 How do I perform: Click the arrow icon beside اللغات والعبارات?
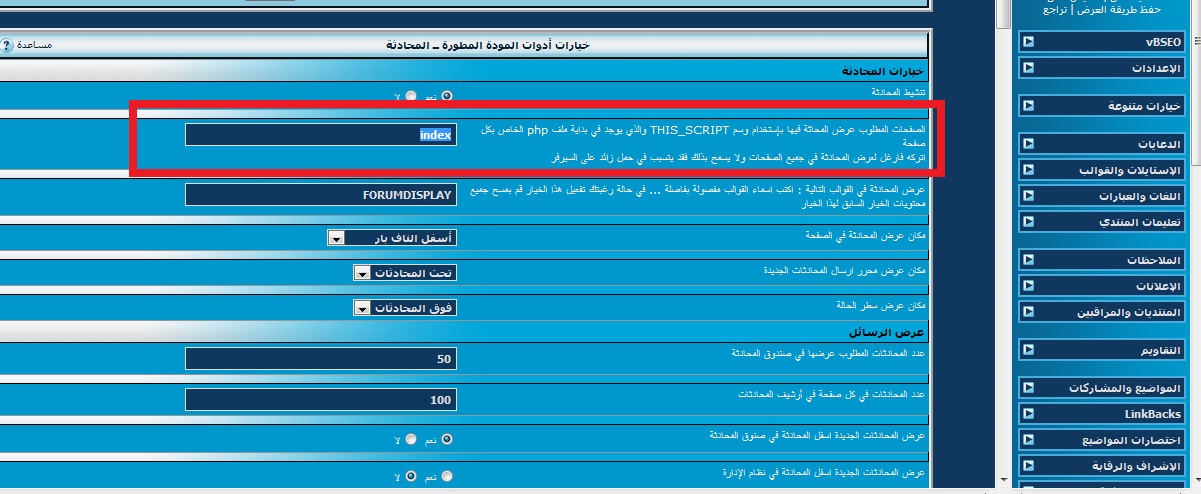pyautogui.click(x=1029, y=196)
